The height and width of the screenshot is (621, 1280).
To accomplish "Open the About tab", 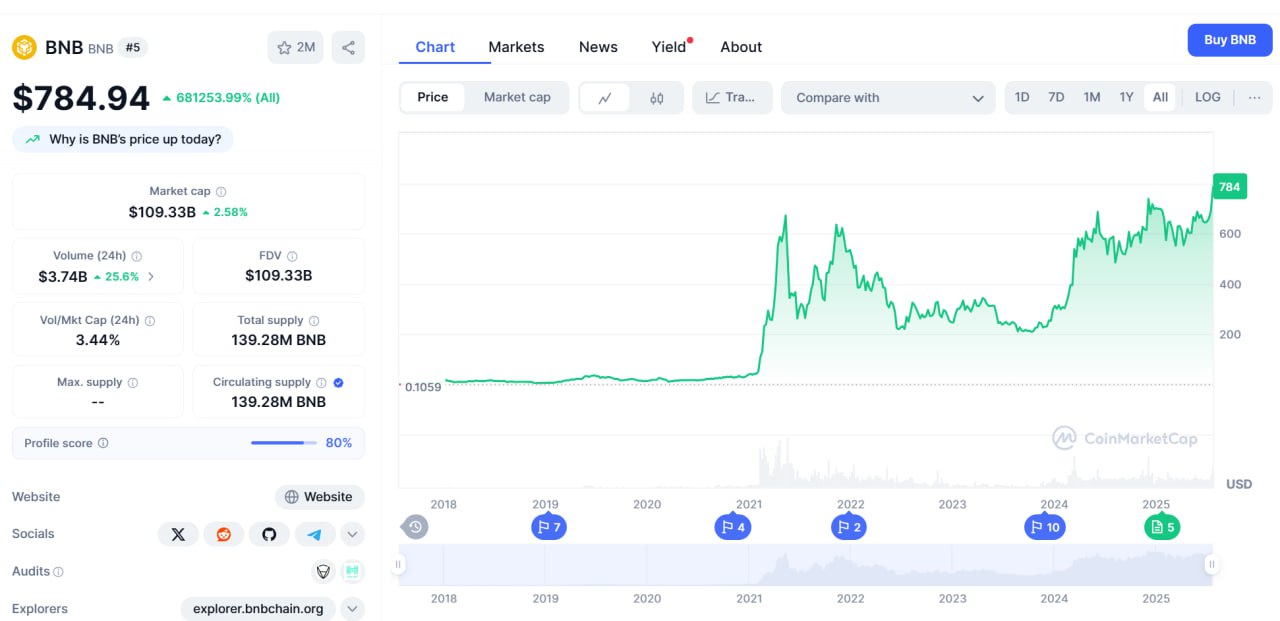I will point(741,47).
